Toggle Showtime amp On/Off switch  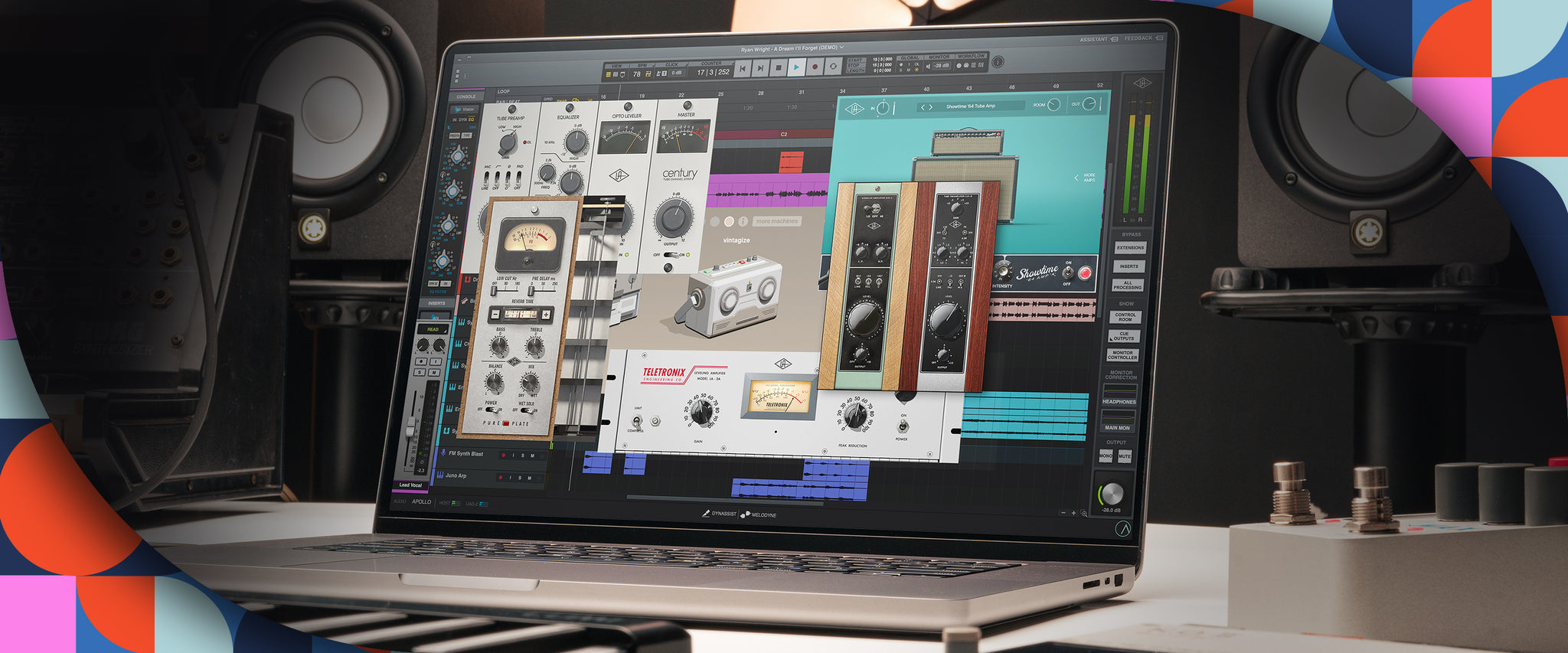(1068, 273)
